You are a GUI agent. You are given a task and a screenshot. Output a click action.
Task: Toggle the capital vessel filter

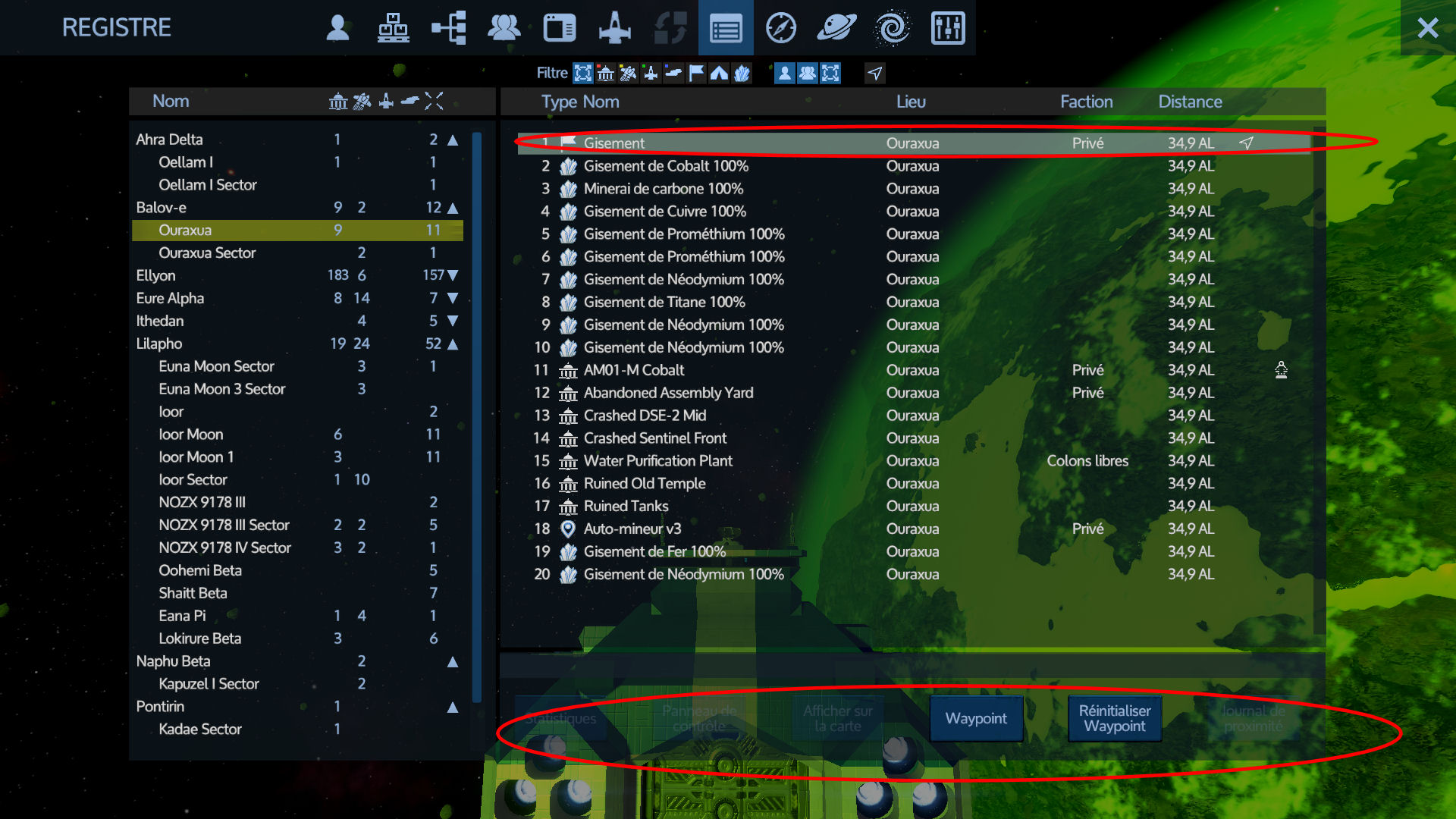628,73
